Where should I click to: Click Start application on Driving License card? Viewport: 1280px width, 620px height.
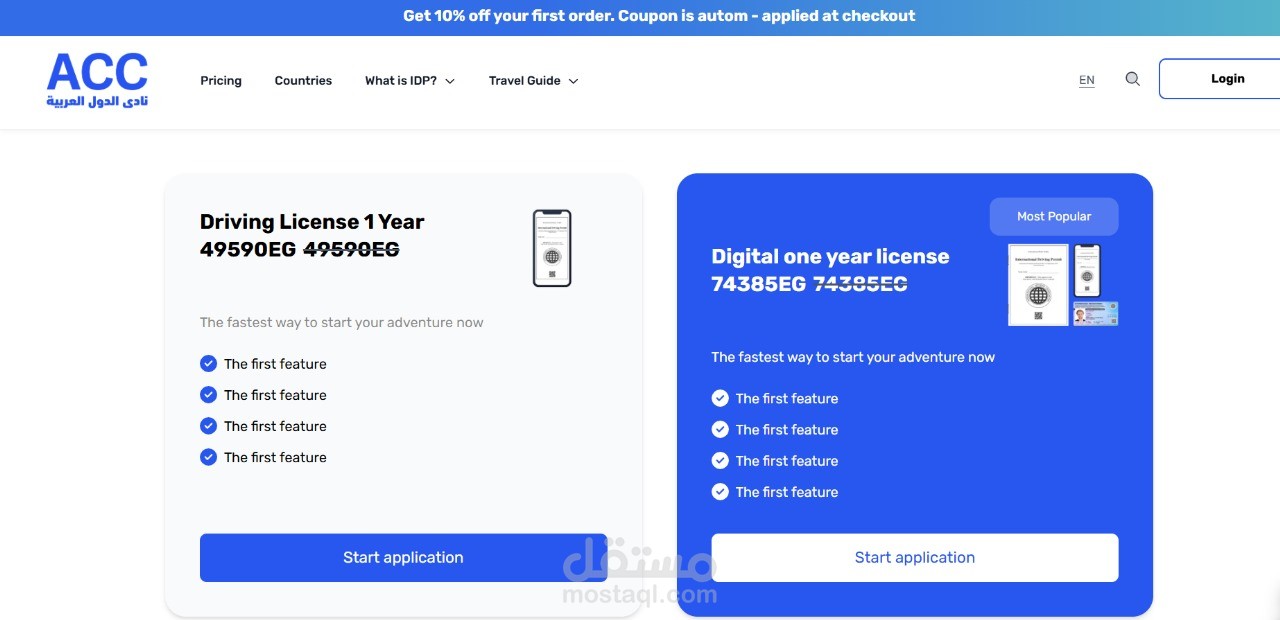pyautogui.click(x=403, y=557)
